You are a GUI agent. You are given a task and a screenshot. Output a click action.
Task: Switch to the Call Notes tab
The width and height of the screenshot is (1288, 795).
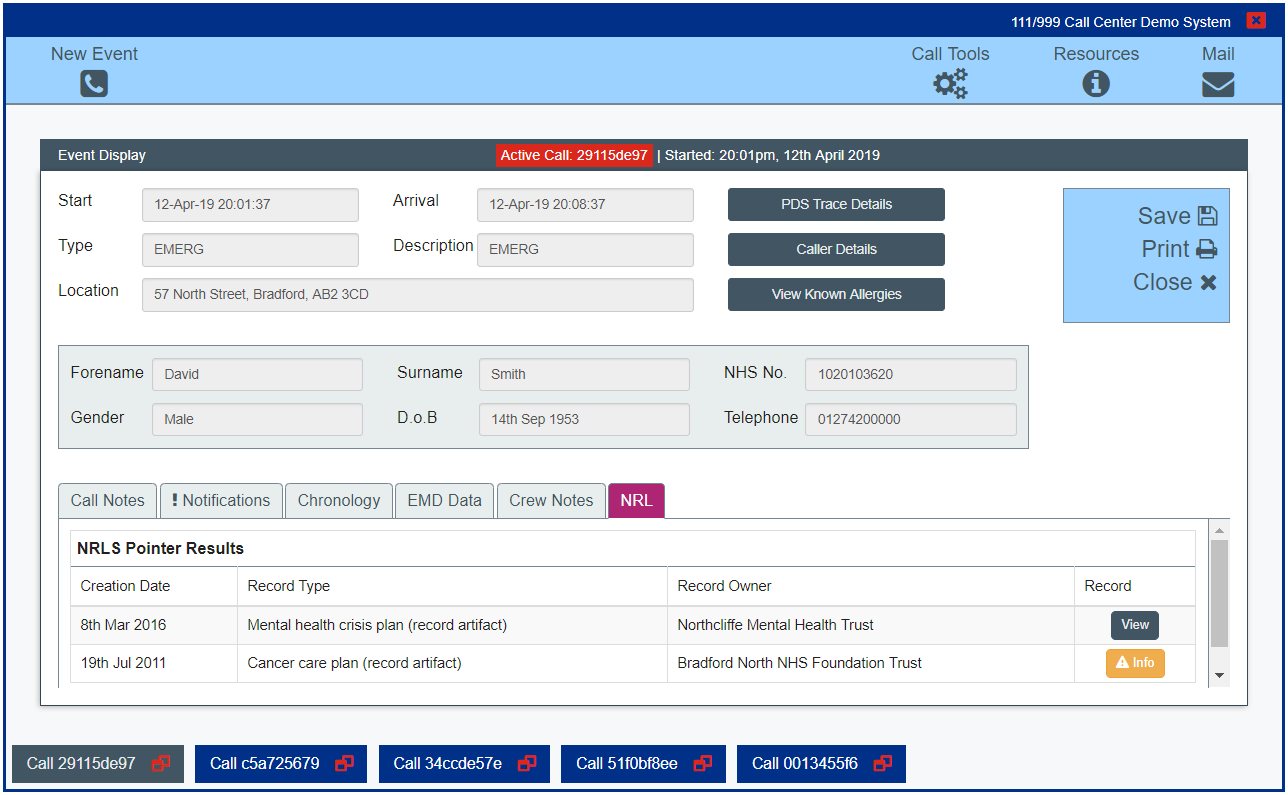tap(108, 501)
